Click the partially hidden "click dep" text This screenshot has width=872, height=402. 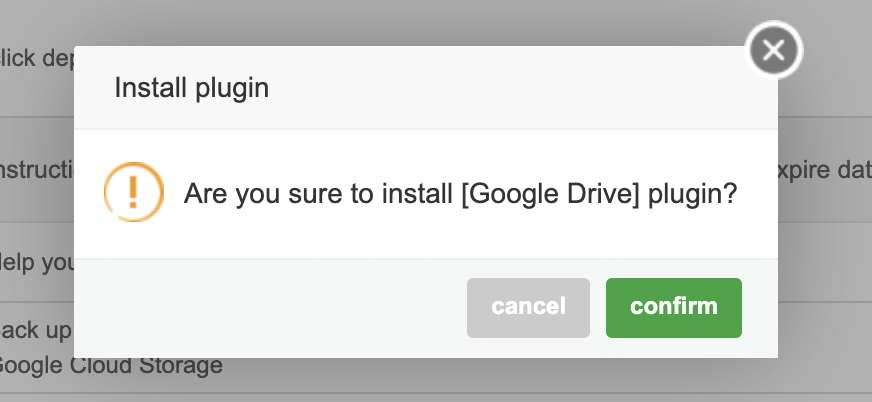37,58
